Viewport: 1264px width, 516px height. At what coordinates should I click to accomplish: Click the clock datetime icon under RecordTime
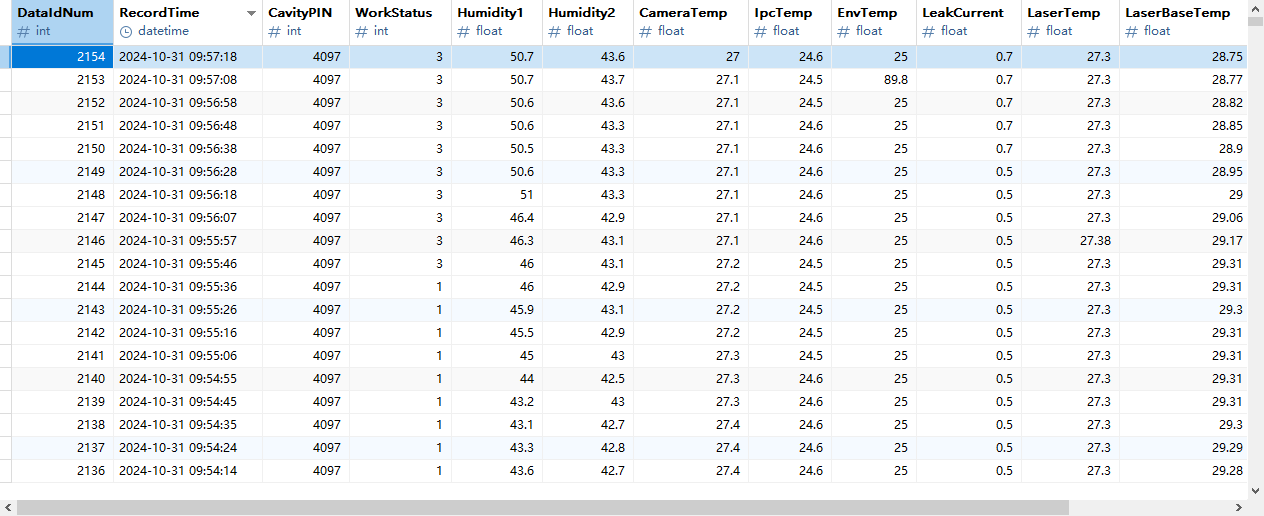(x=125, y=31)
